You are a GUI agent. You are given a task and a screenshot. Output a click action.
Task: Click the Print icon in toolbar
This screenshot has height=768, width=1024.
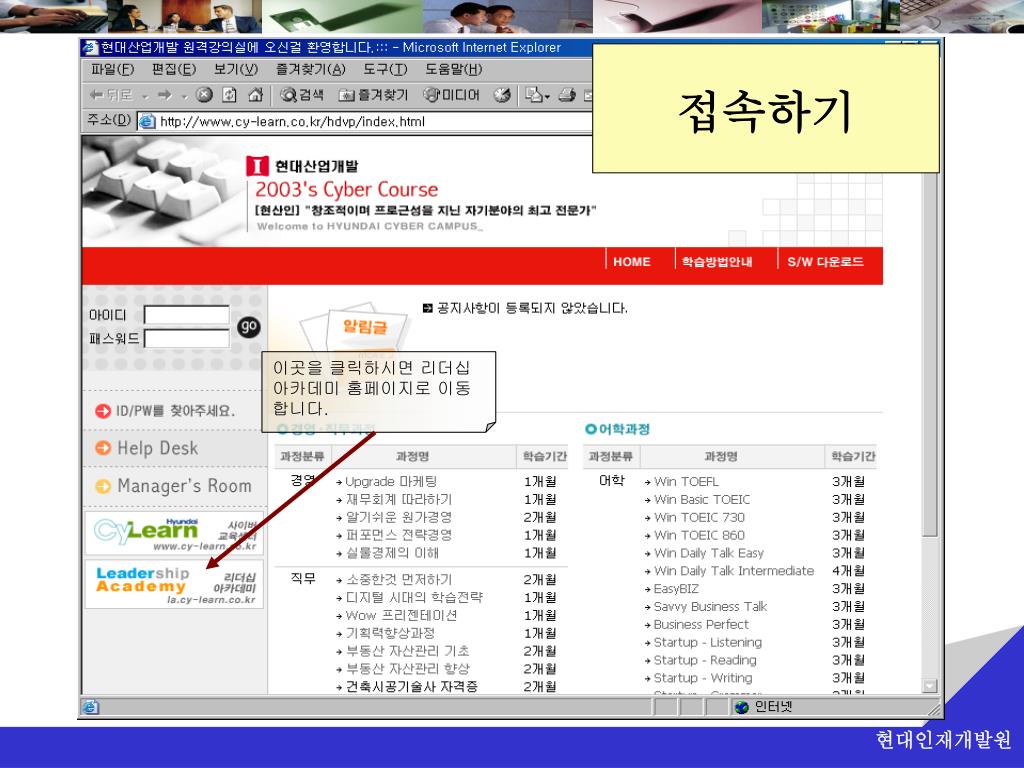(567, 95)
